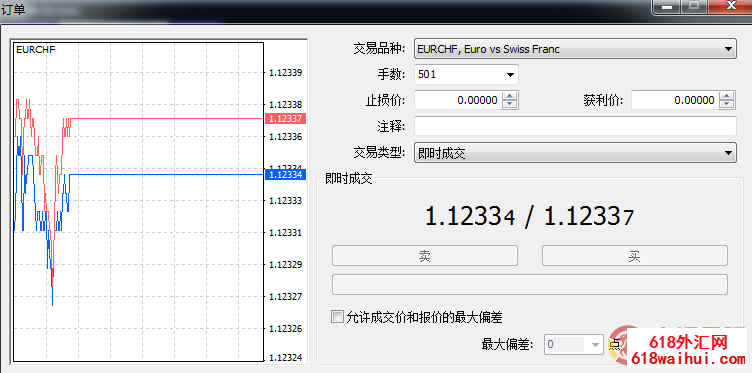Click the 买 buy button
752x373 pixels.
pyautogui.click(x=634, y=256)
